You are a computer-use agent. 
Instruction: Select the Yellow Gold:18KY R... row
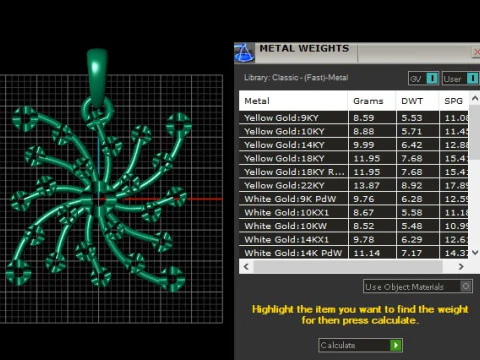pyautogui.click(x=354, y=172)
